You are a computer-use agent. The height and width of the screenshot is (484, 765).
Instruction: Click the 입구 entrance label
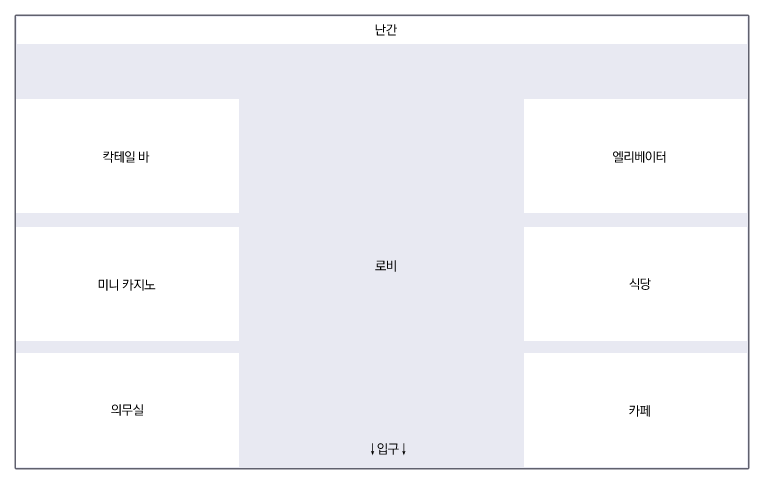(388, 449)
